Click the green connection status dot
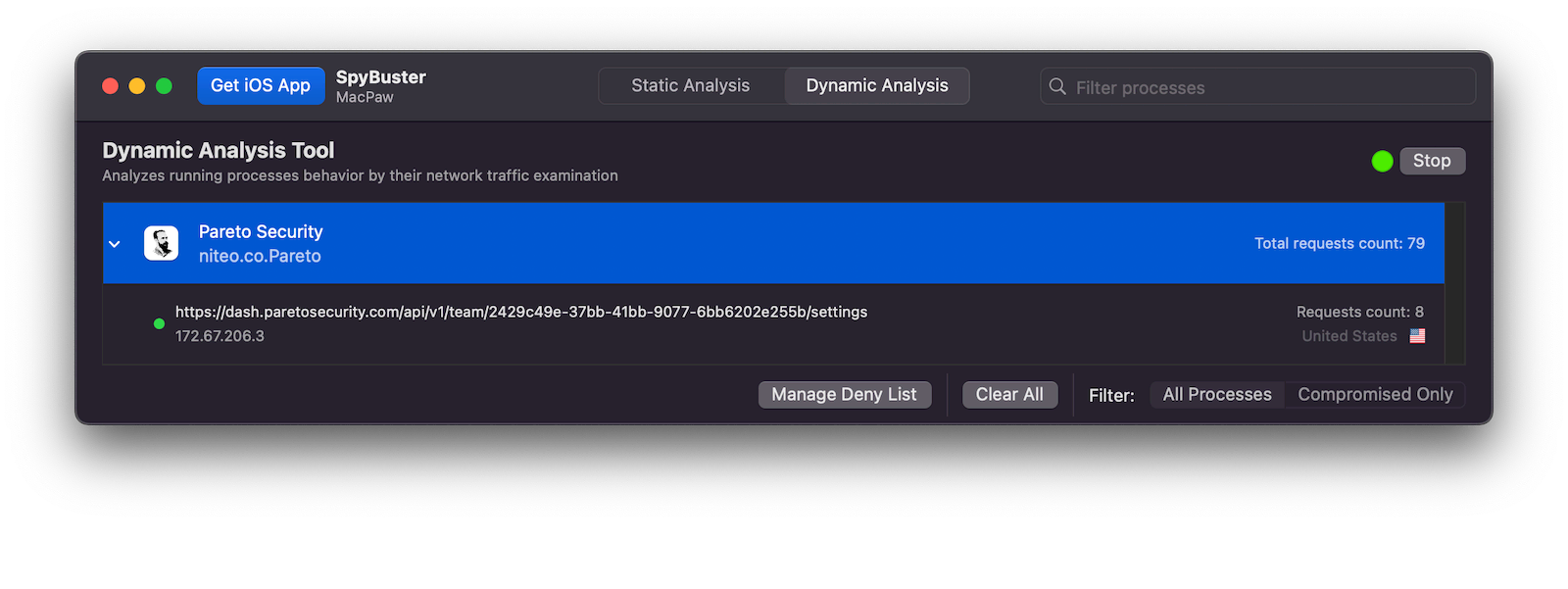This screenshot has width=1568, height=589. [x=159, y=323]
